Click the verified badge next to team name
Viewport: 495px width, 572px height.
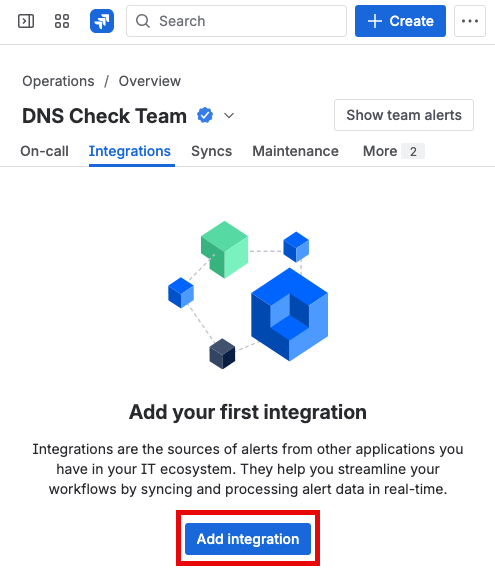[x=205, y=116]
